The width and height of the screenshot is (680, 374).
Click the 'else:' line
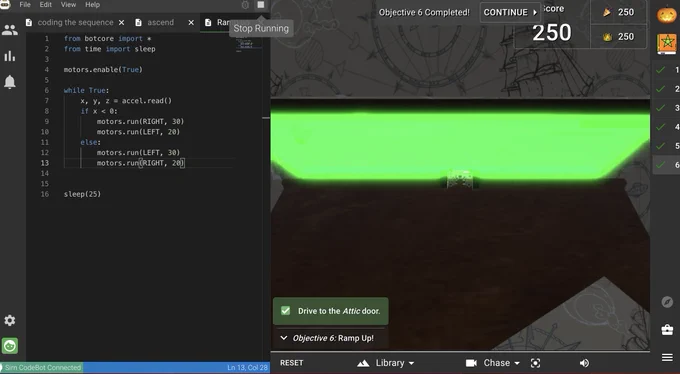click(90, 142)
